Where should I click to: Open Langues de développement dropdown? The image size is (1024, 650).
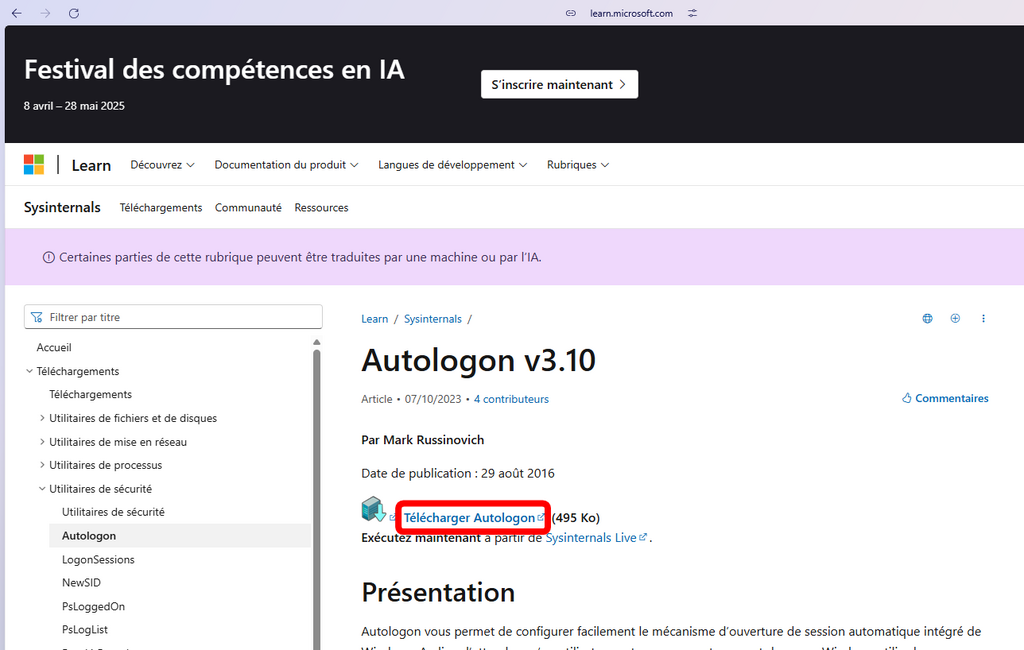453,165
